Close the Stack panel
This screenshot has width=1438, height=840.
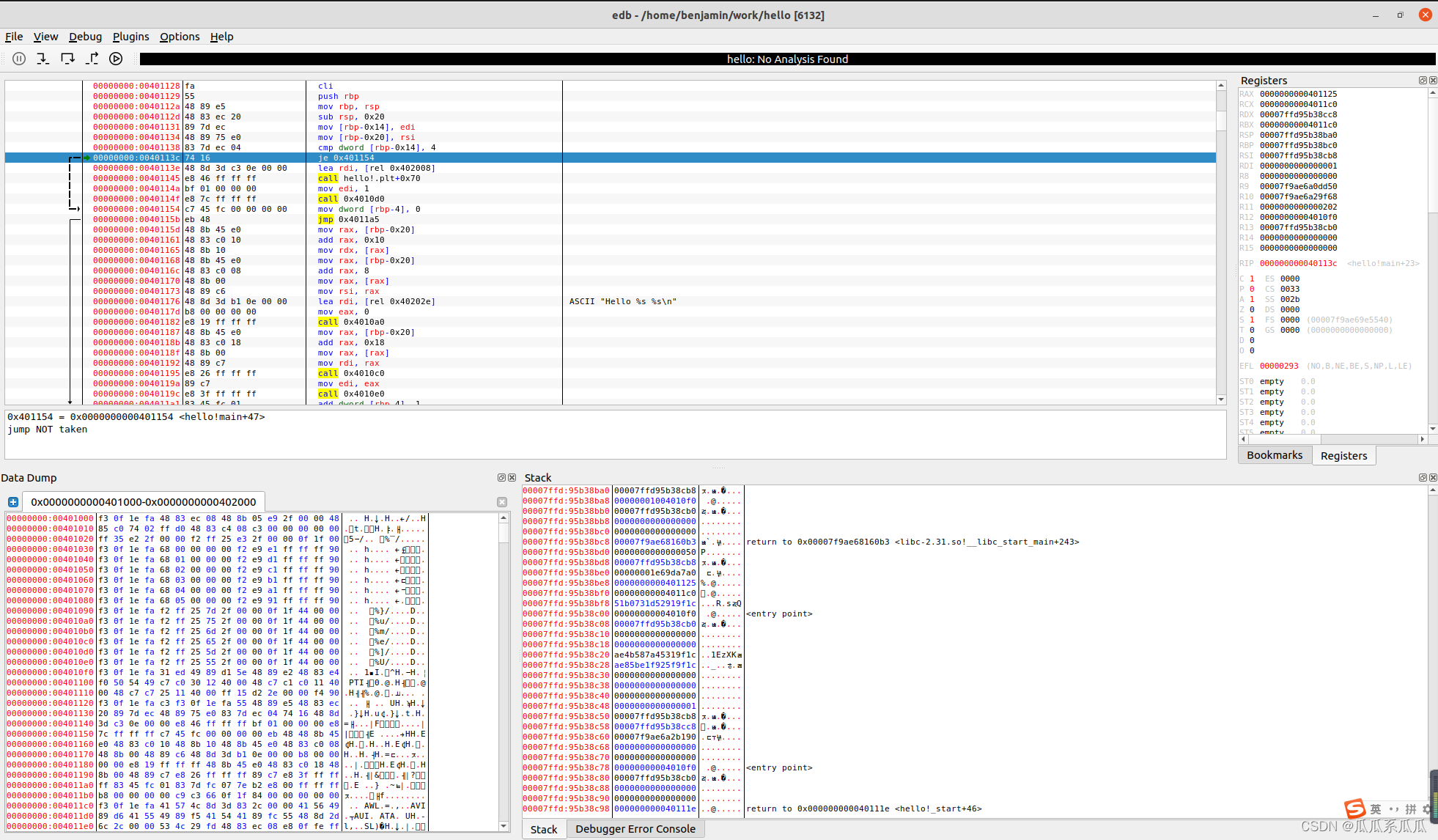tap(1433, 477)
